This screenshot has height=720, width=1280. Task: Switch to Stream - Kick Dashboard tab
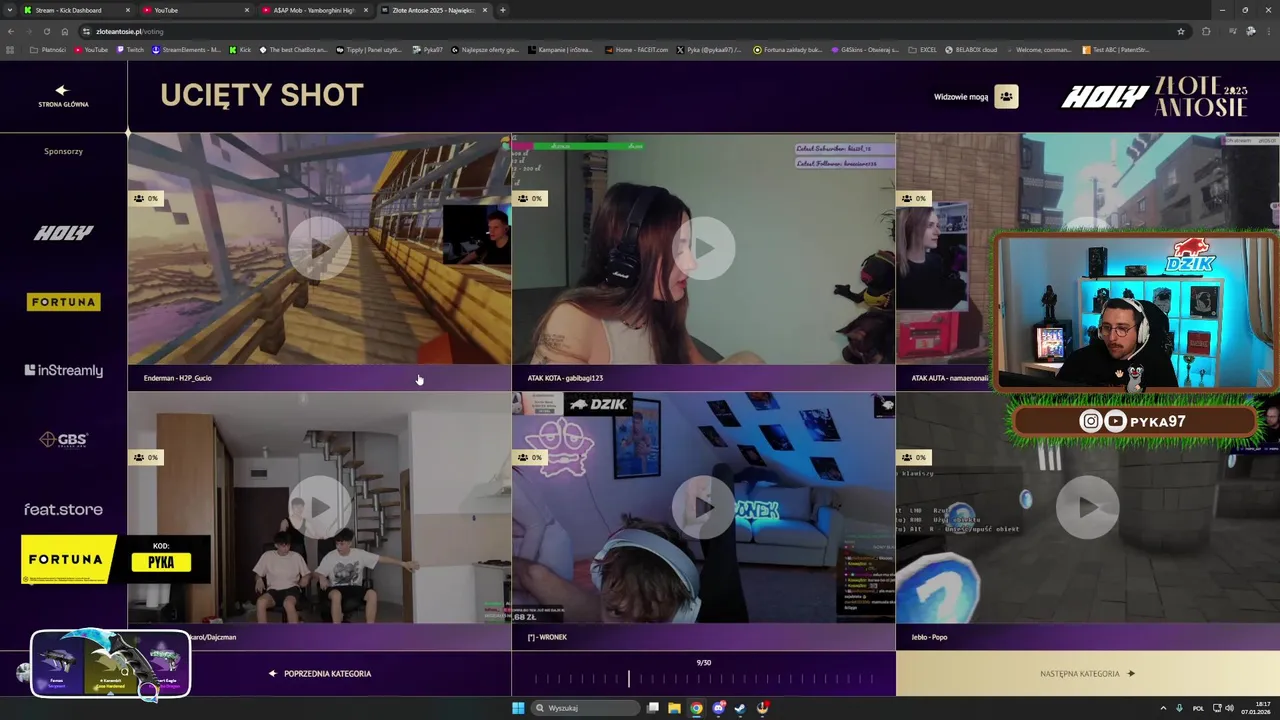pos(76,10)
